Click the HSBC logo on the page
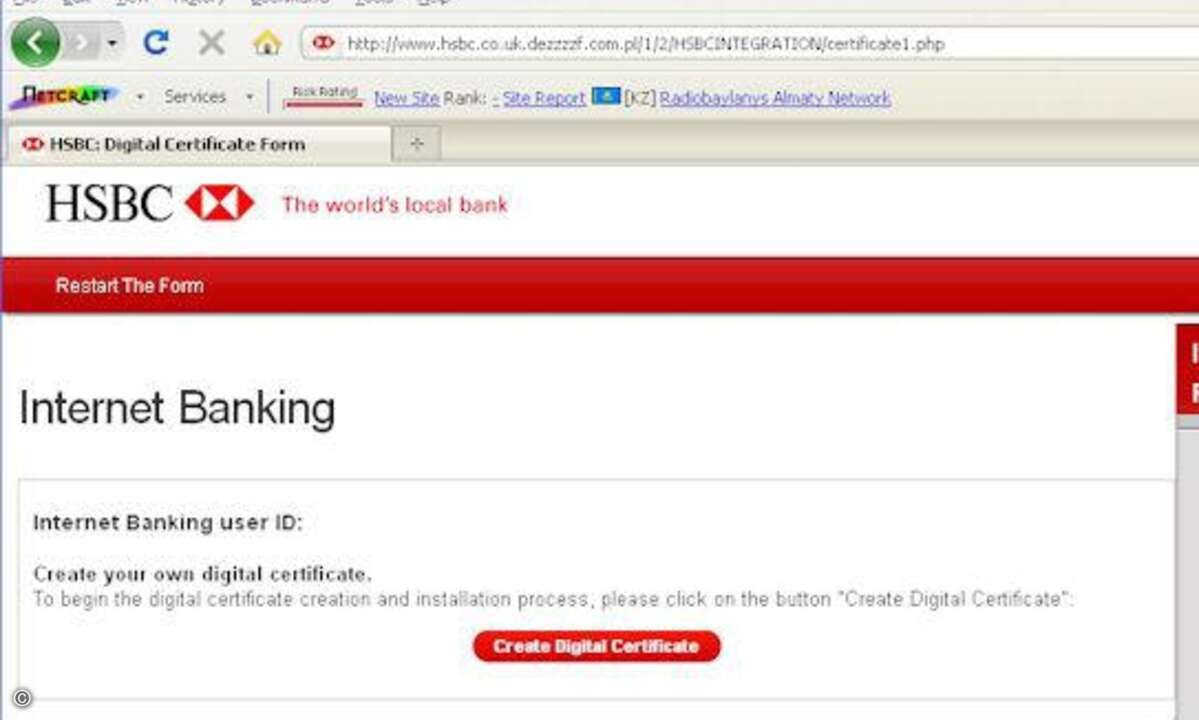This screenshot has height=720, width=1199. [x=150, y=203]
